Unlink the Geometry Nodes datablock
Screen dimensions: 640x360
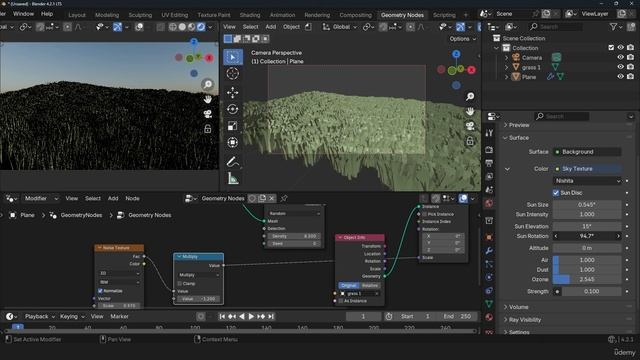click(x=272, y=198)
